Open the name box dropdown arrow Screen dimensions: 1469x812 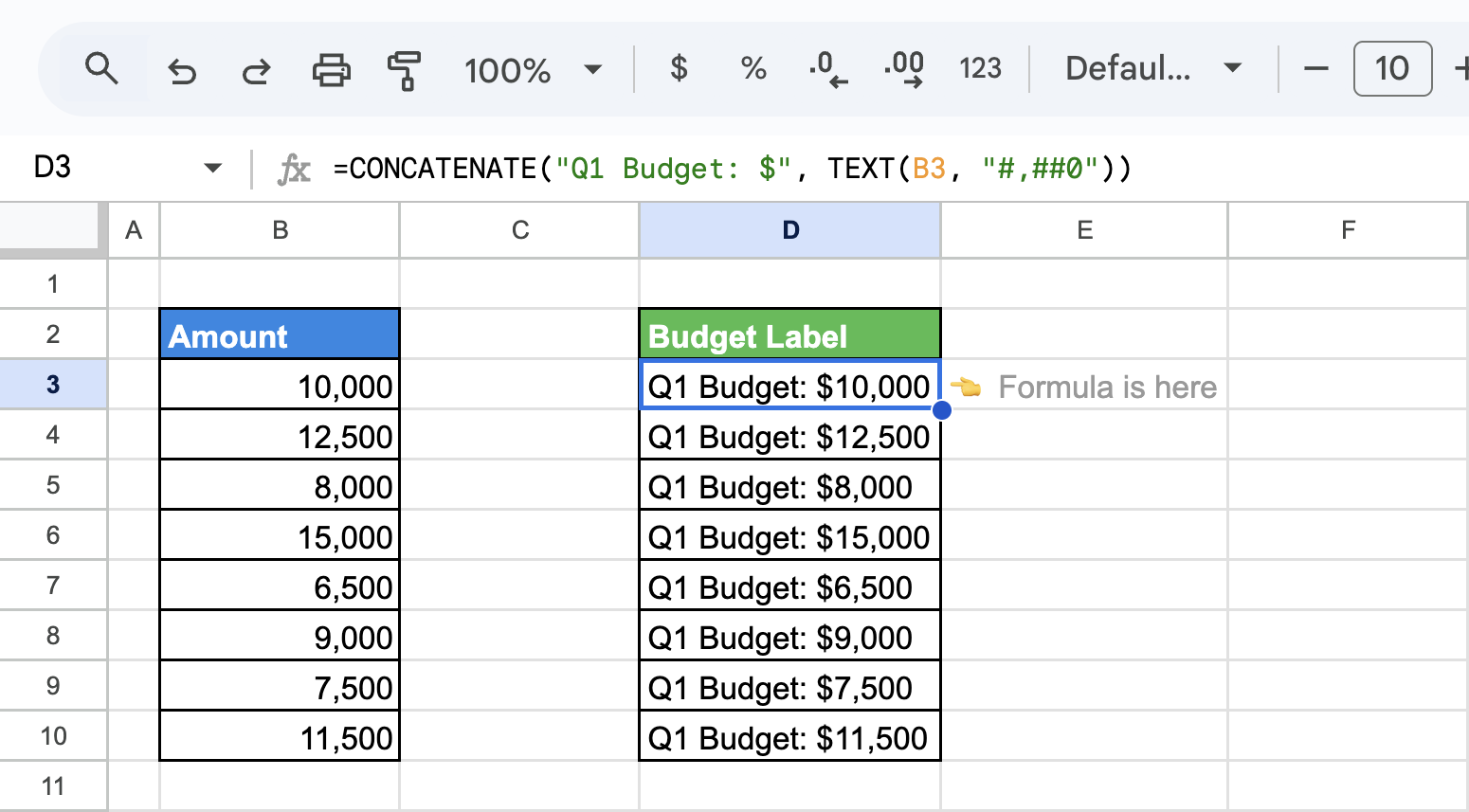(213, 169)
